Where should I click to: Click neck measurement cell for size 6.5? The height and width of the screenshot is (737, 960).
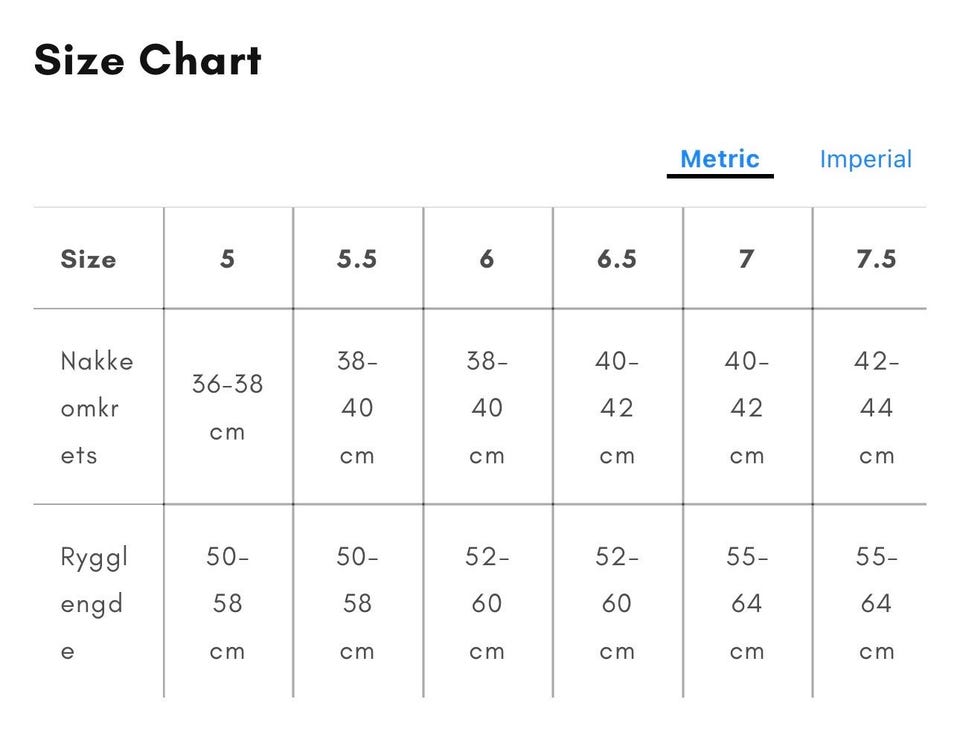(617, 408)
